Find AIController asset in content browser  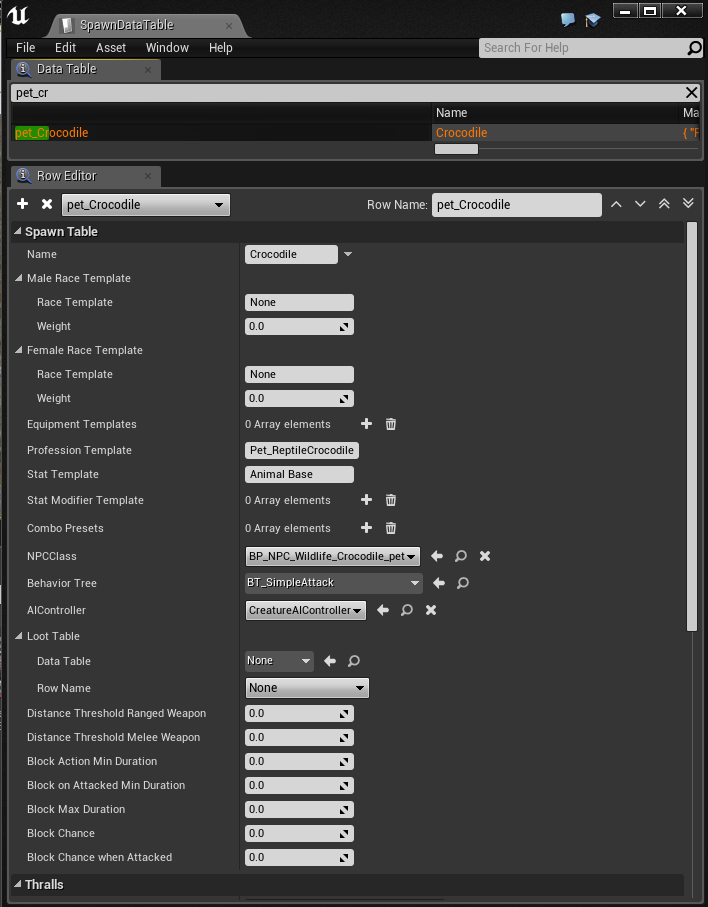tap(407, 610)
